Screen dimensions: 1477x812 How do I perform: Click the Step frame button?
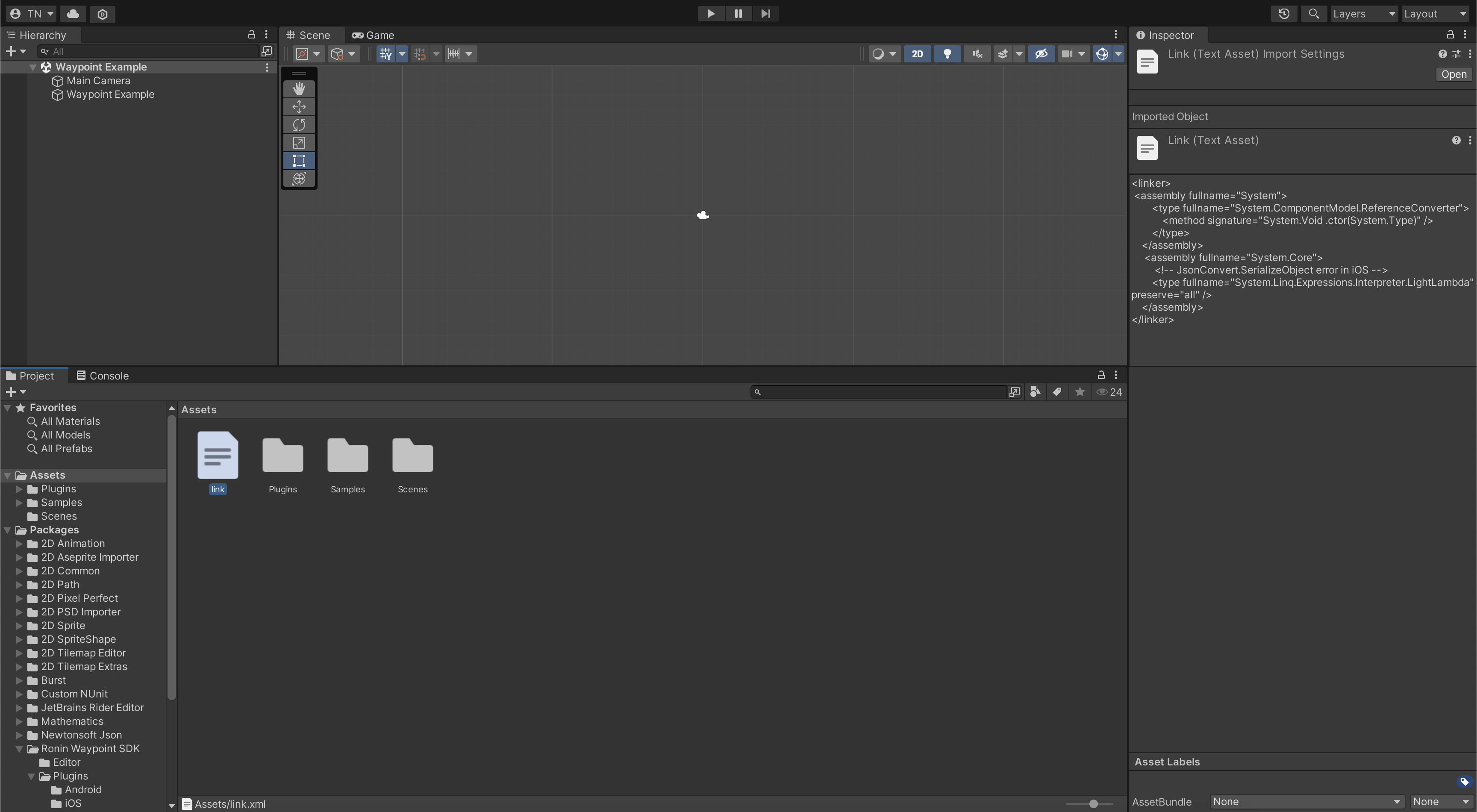(x=765, y=14)
